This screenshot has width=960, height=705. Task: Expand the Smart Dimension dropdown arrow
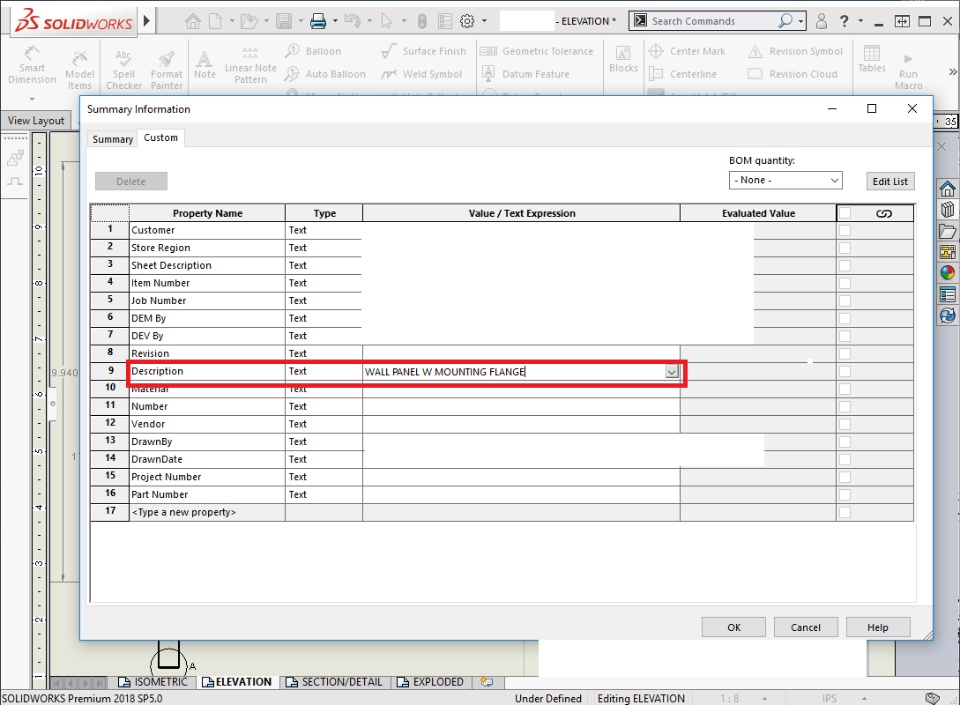click(32, 99)
